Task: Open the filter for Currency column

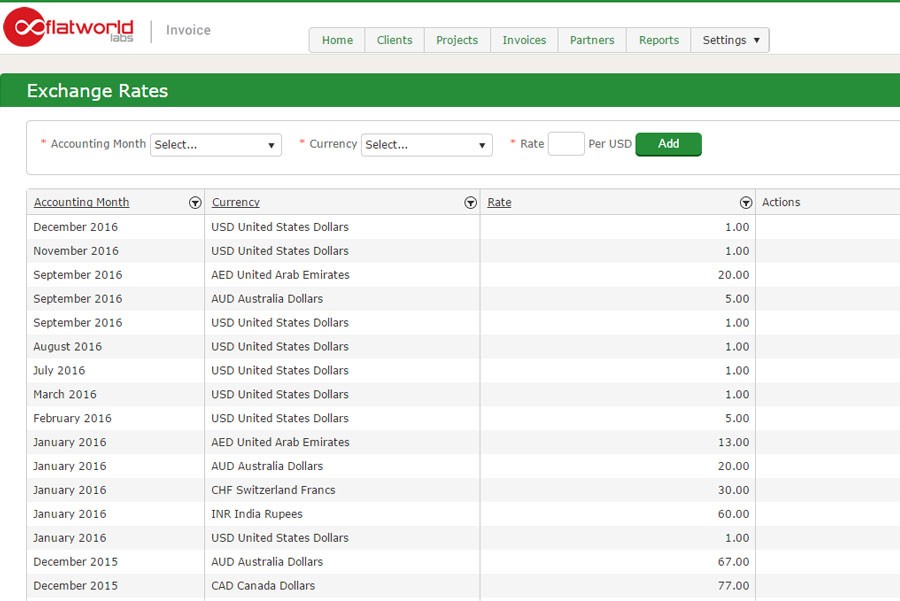Action: (470, 202)
